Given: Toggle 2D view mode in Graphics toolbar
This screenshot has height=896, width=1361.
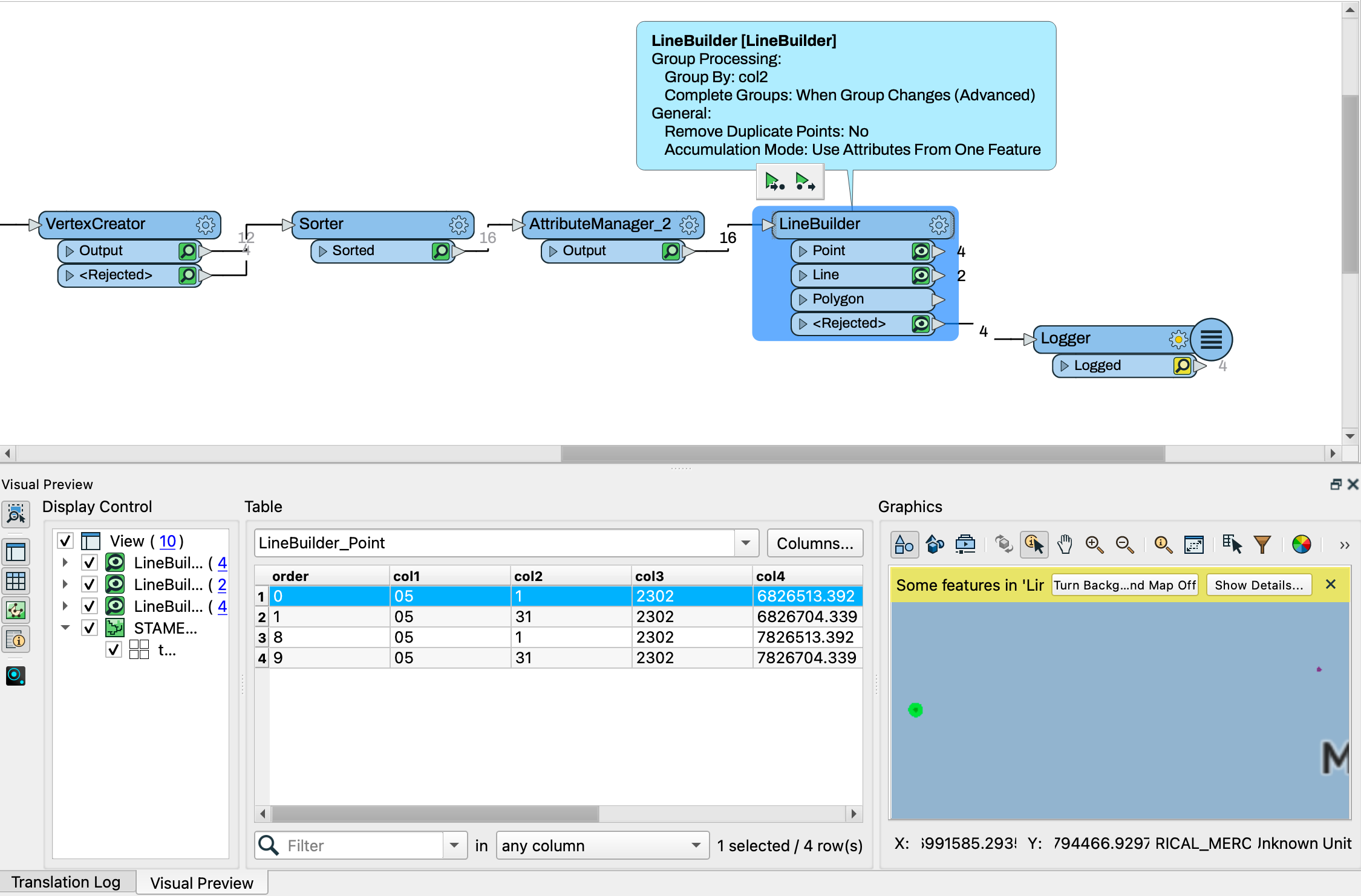Looking at the screenshot, I should click(904, 545).
